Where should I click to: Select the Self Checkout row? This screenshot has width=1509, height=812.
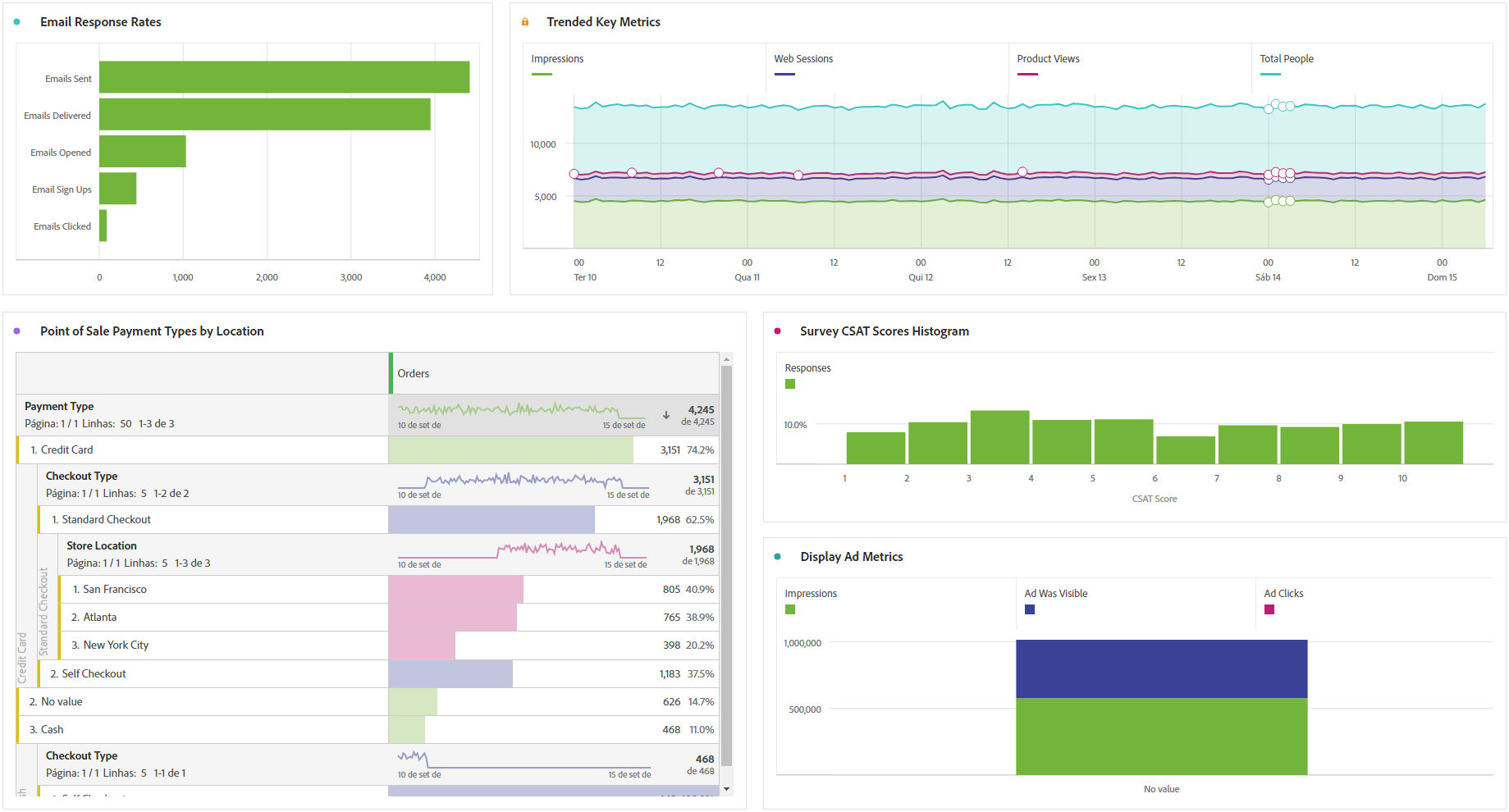point(378,673)
